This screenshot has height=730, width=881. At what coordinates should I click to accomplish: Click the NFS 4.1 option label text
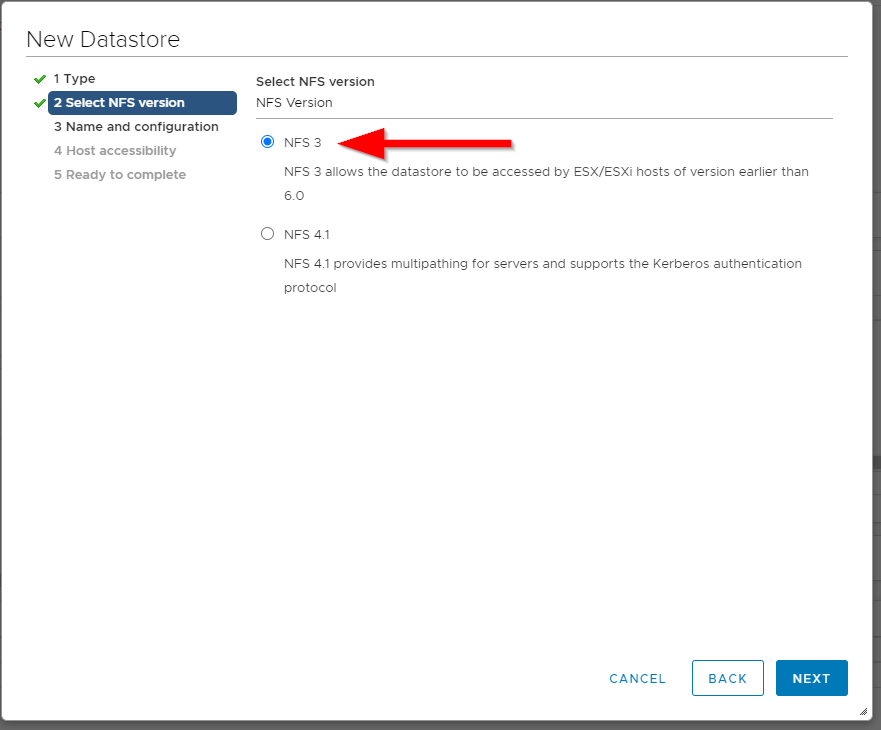tap(306, 235)
